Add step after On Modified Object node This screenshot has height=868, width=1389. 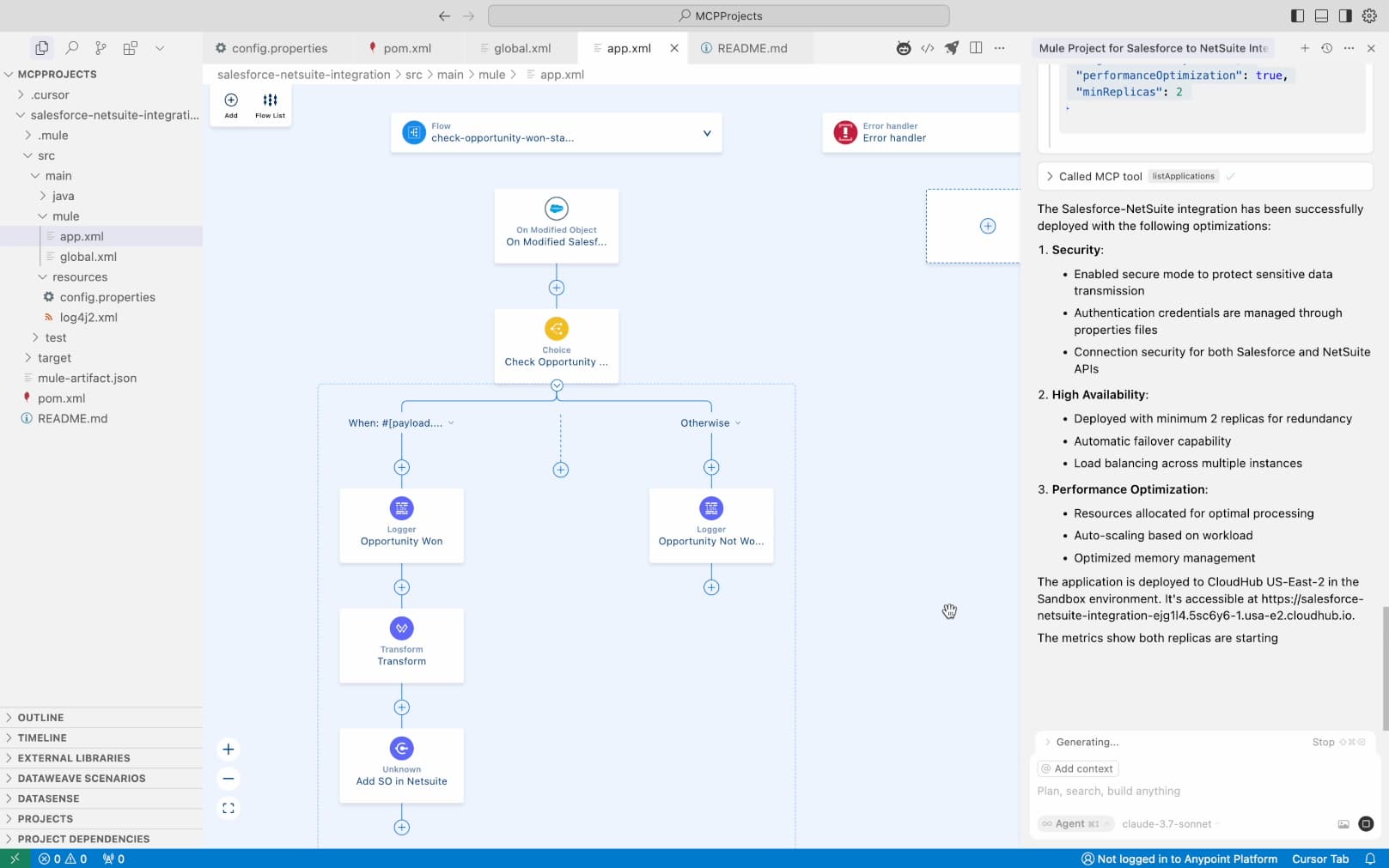point(557,288)
